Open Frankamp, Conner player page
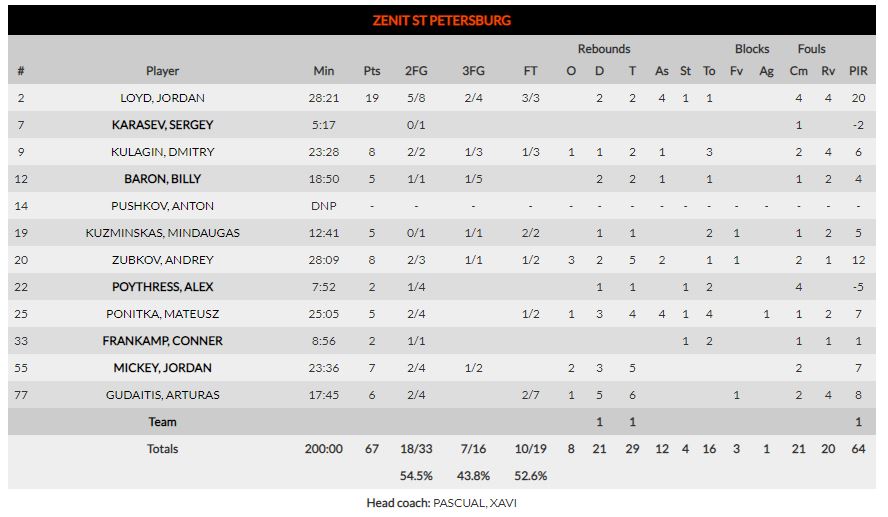888x517 pixels. point(162,341)
